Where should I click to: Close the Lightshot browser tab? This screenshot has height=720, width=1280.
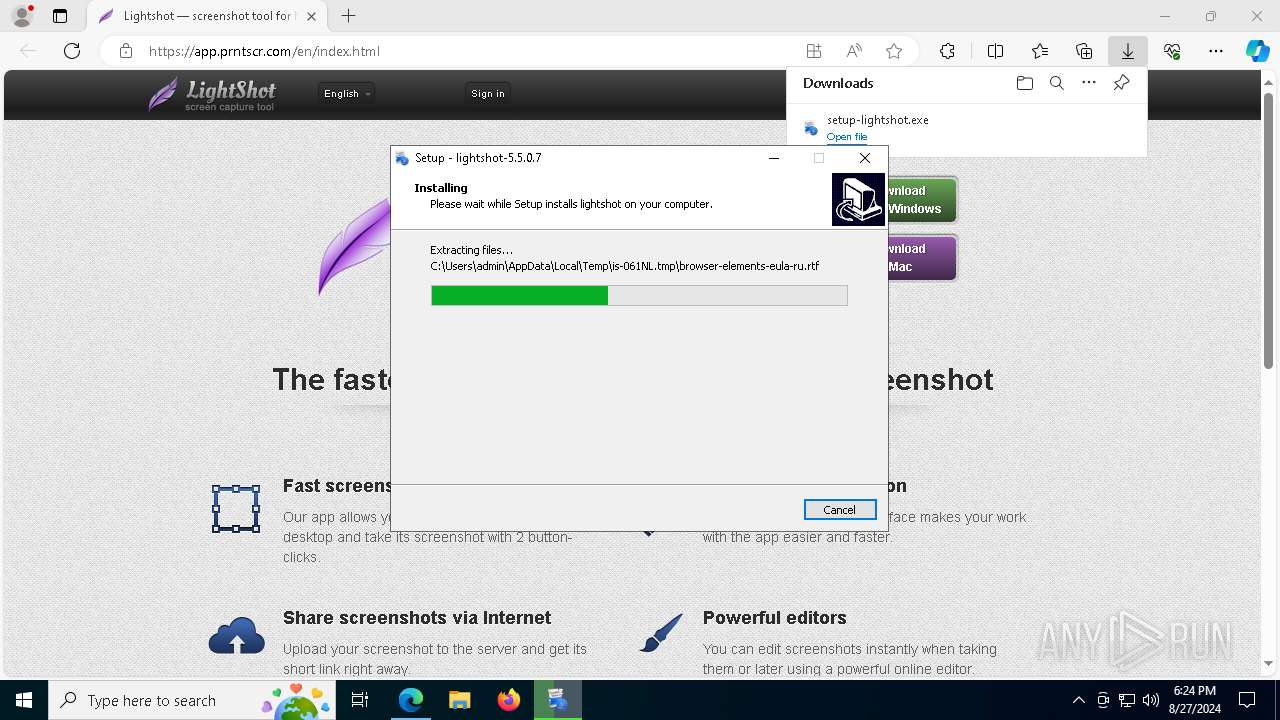[x=312, y=16]
